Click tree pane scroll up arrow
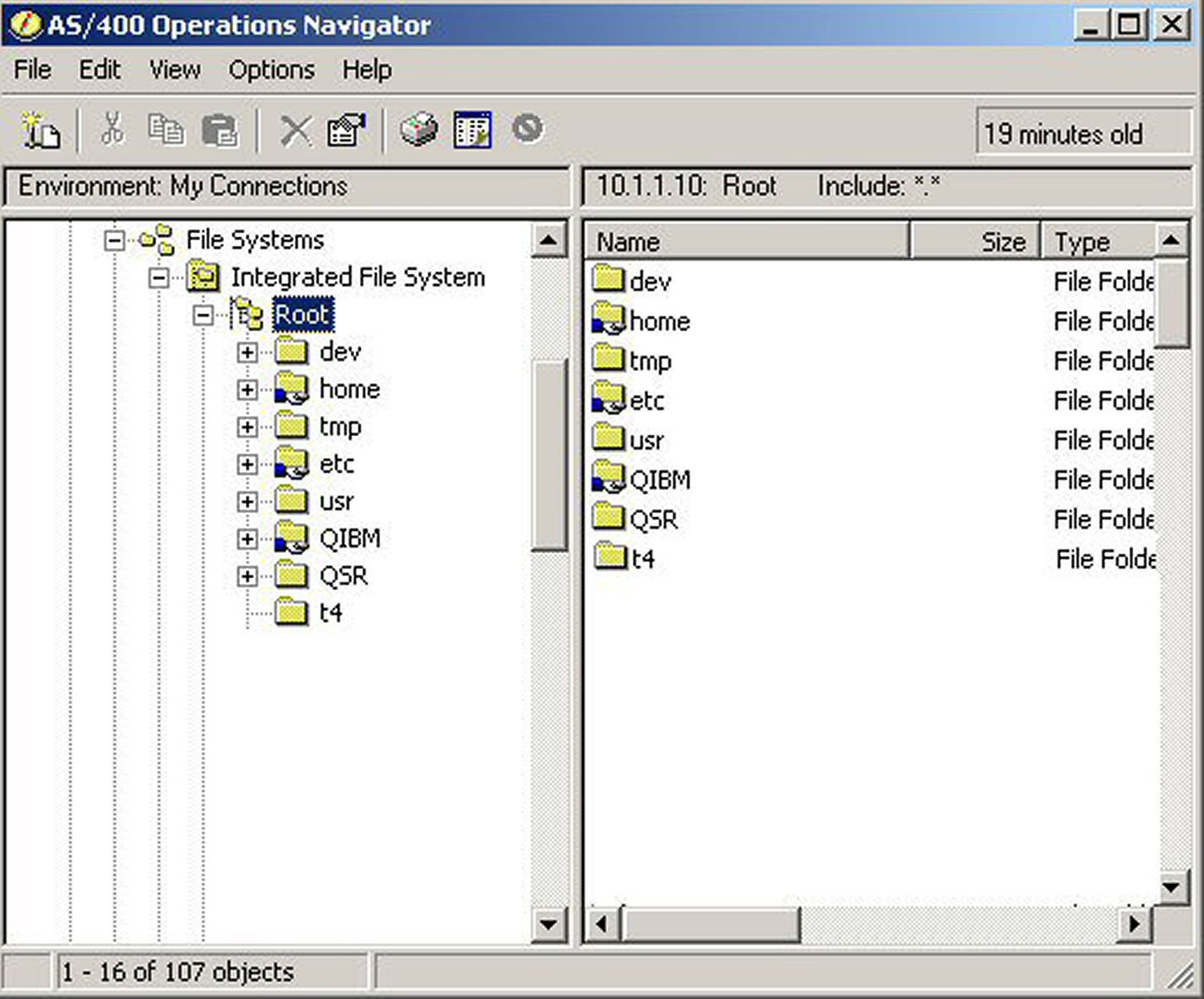Viewport: 1204px width, 999px height. click(x=548, y=240)
